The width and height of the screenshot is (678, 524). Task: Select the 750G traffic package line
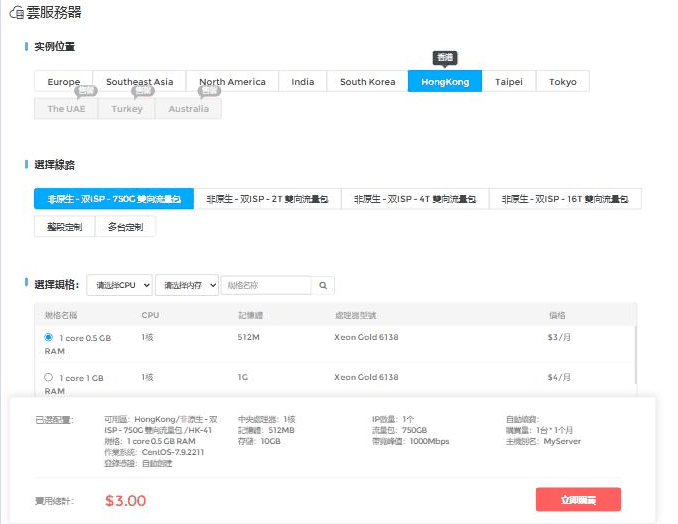tap(114, 199)
